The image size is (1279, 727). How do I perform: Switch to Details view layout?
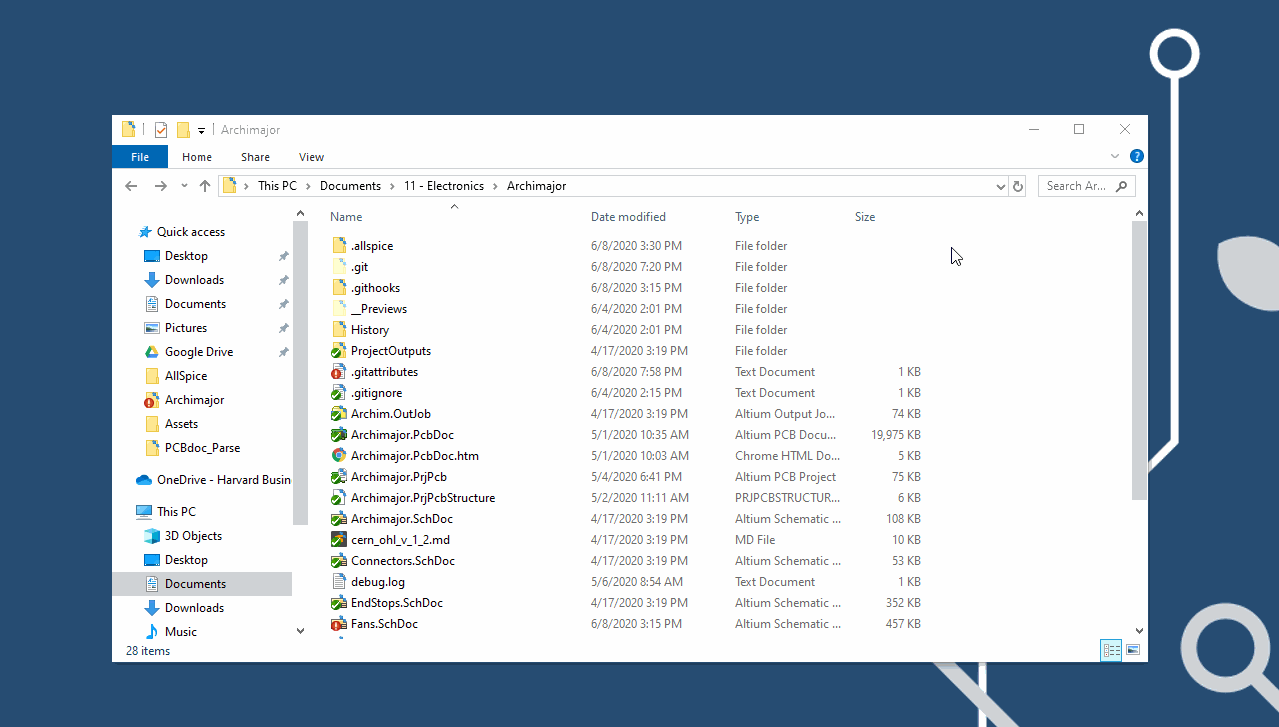pyautogui.click(x=1111, y=650)
